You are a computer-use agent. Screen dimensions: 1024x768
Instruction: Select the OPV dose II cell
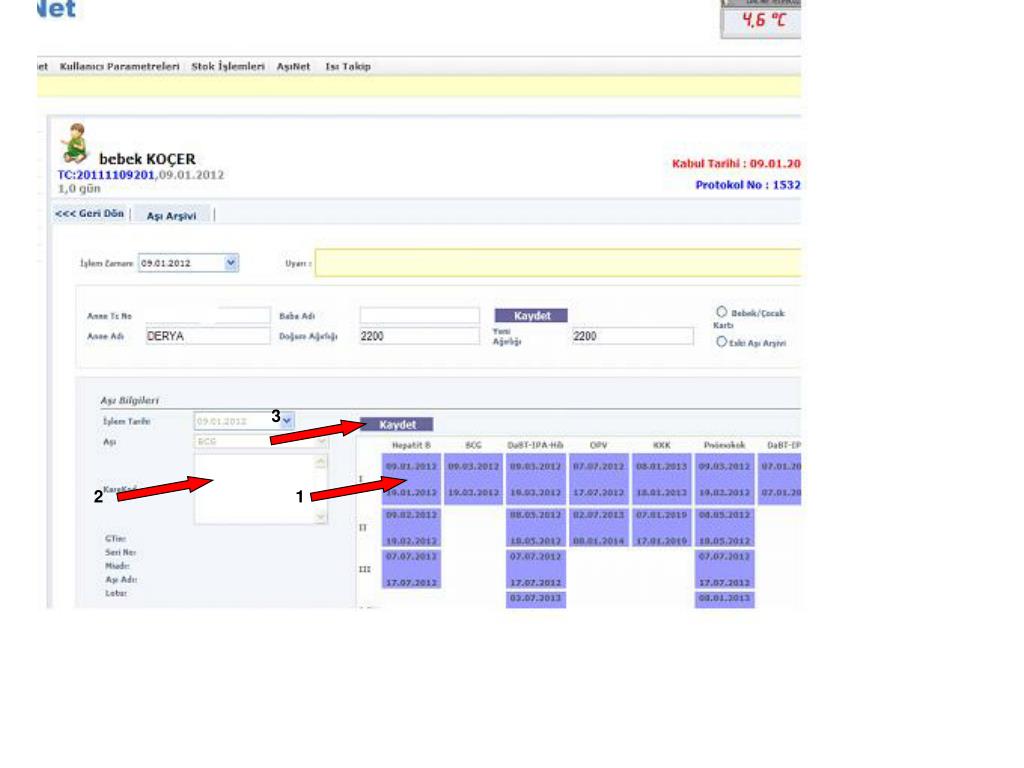click(598, 528)
